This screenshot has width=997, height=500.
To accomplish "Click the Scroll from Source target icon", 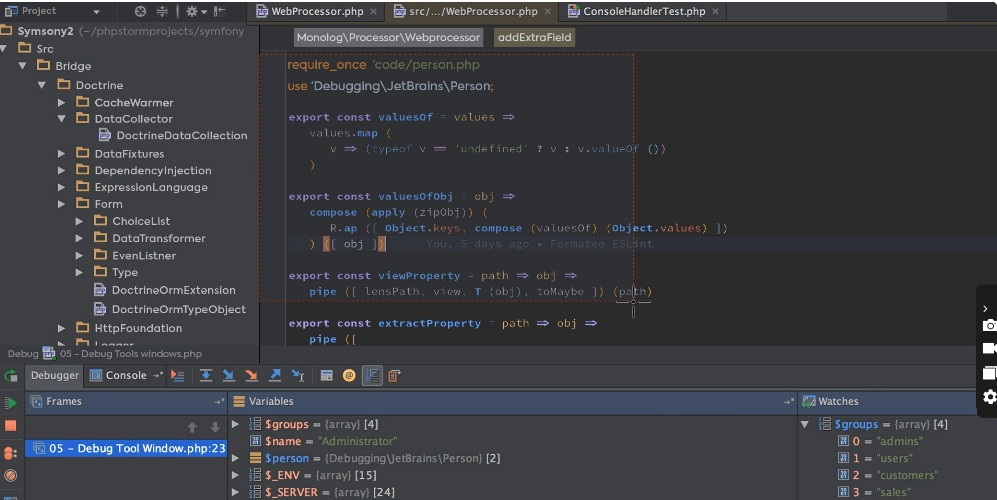I will click(140, 11).
